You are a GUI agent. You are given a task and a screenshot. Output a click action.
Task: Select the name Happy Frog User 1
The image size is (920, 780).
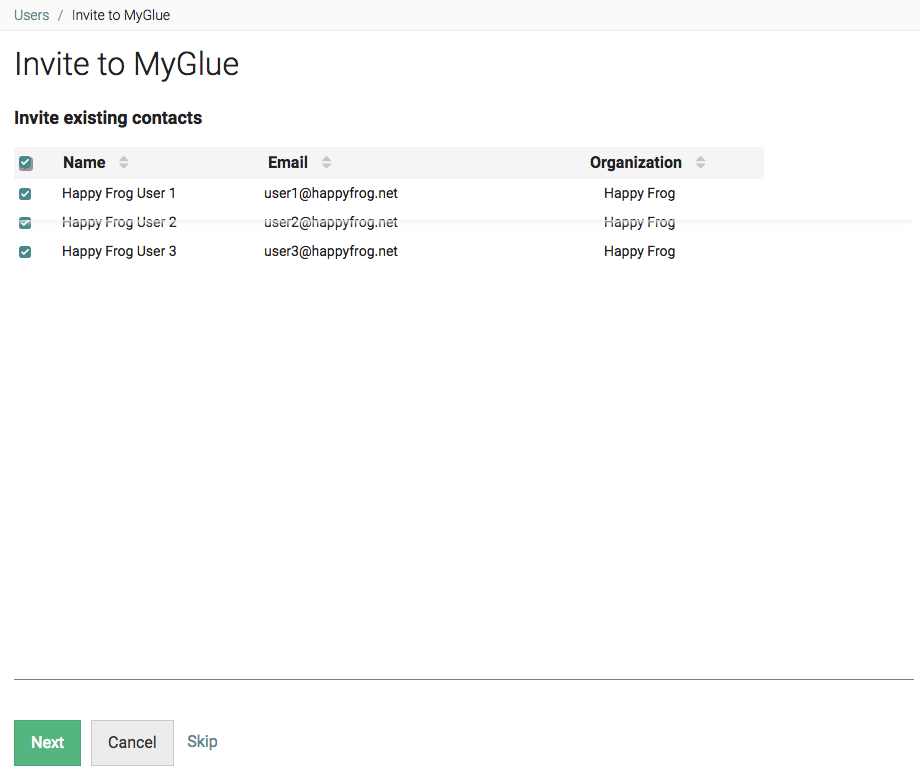tap(119, 193)
